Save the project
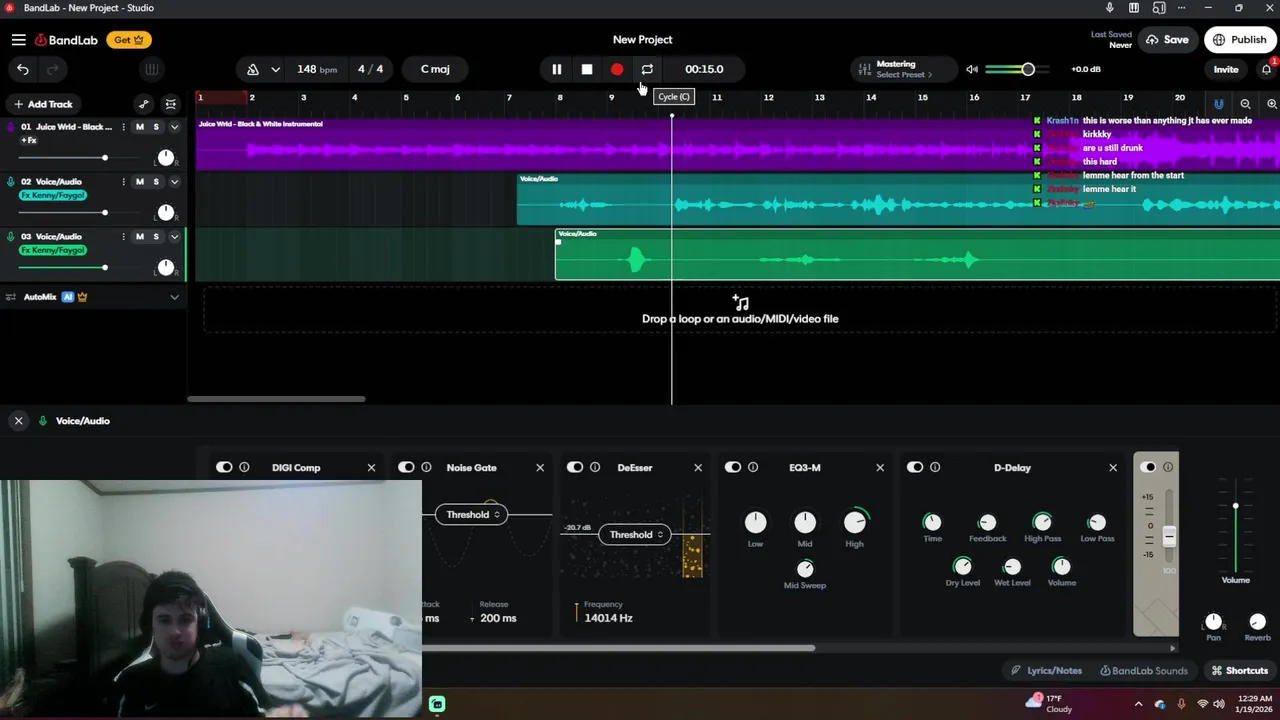 tap(1167, 40)
